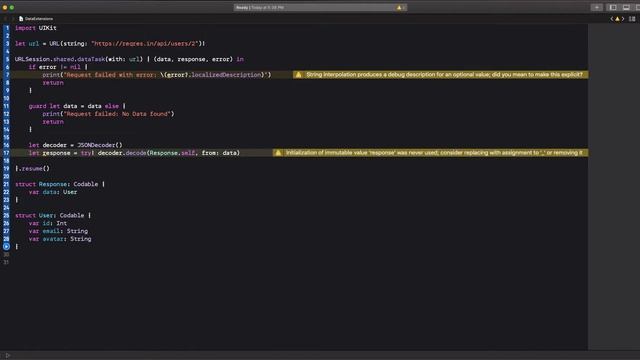The image size is (640, 360).
Task: Jump to the previous issue arrow
Action: (611, 19)
